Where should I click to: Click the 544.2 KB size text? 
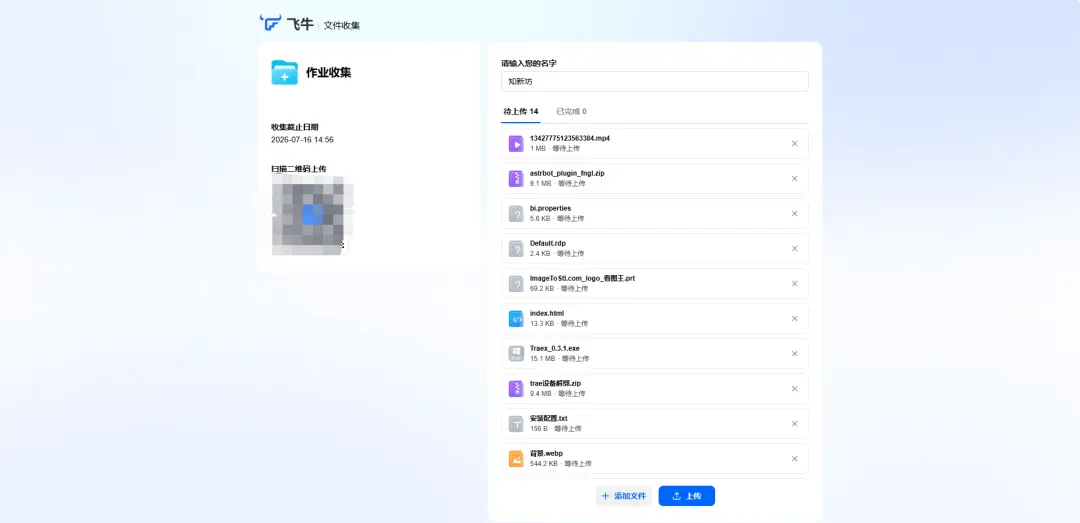point(543,464)
